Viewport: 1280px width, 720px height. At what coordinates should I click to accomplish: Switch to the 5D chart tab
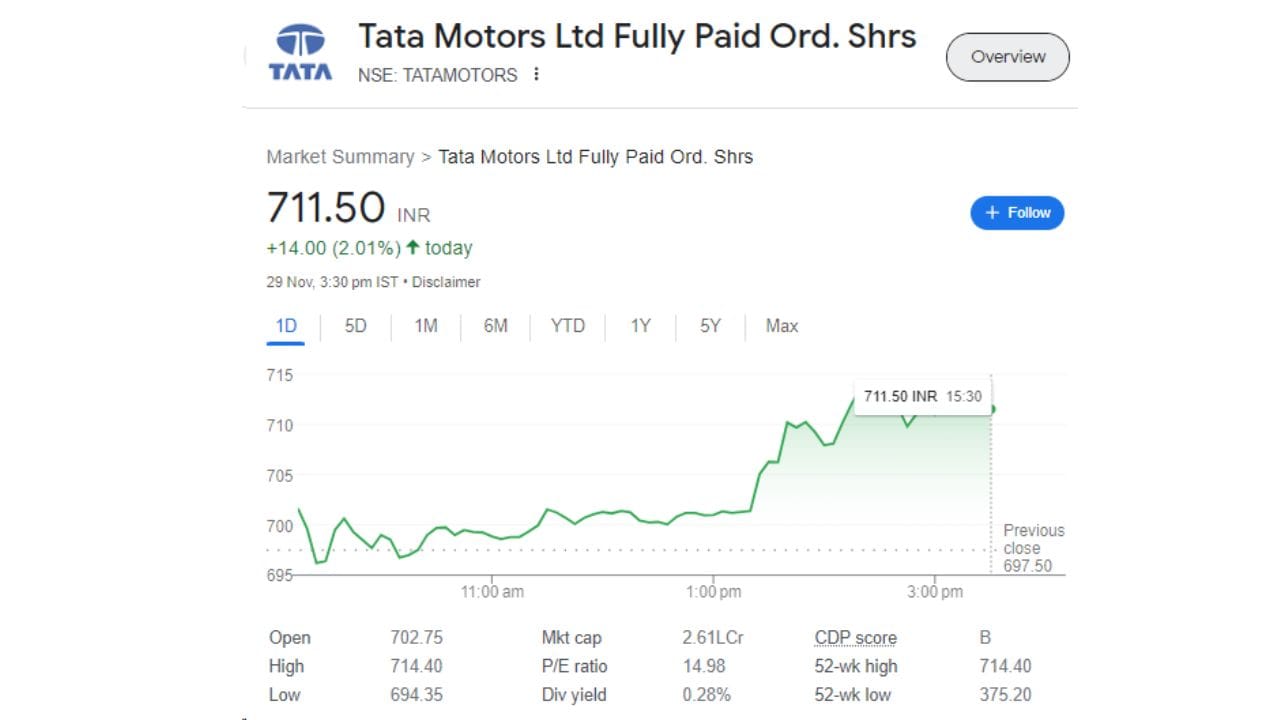355,326
